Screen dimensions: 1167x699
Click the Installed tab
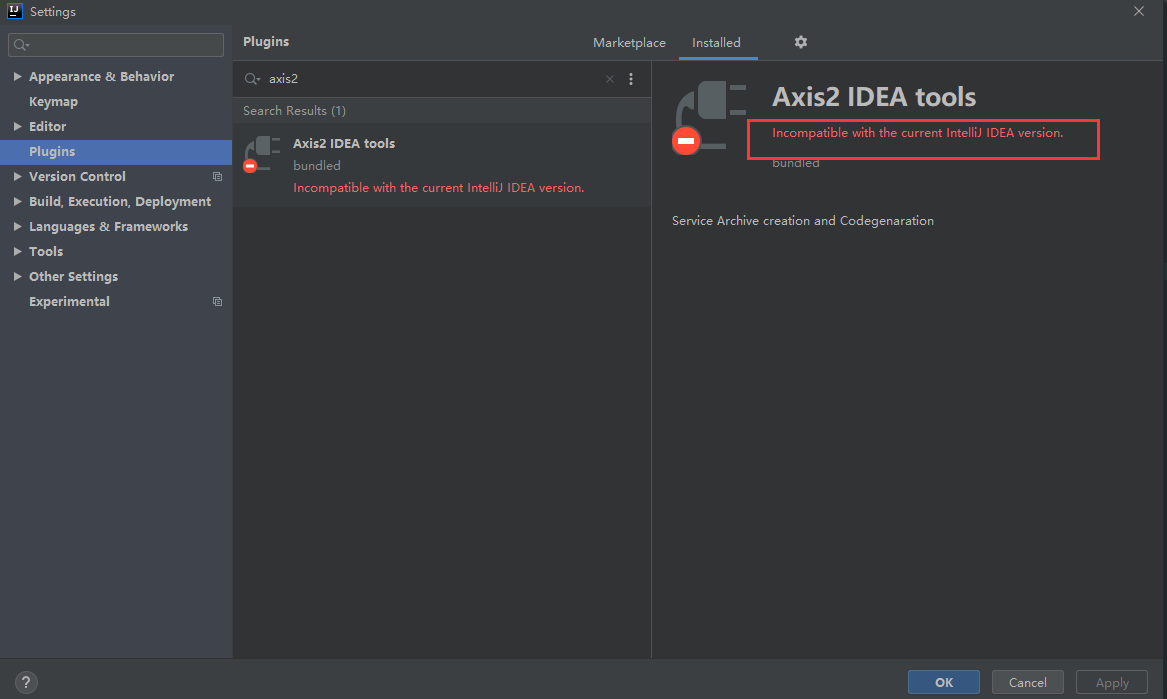pos(716,42)
